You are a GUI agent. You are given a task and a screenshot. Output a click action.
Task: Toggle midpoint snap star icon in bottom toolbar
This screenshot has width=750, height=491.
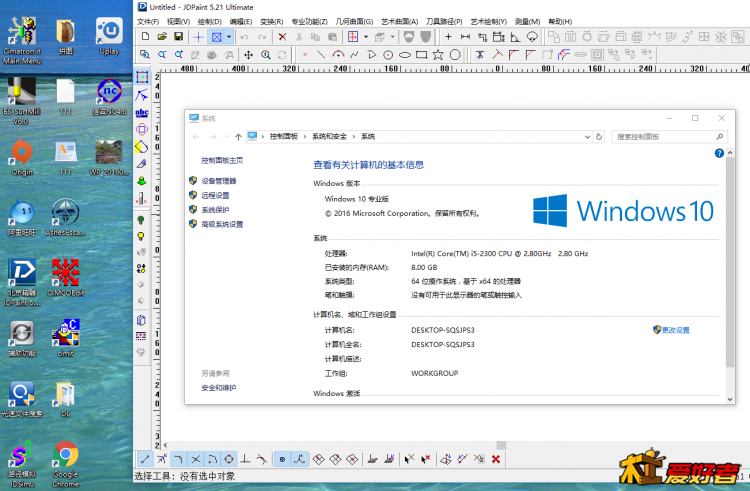(x=162, y=459)
